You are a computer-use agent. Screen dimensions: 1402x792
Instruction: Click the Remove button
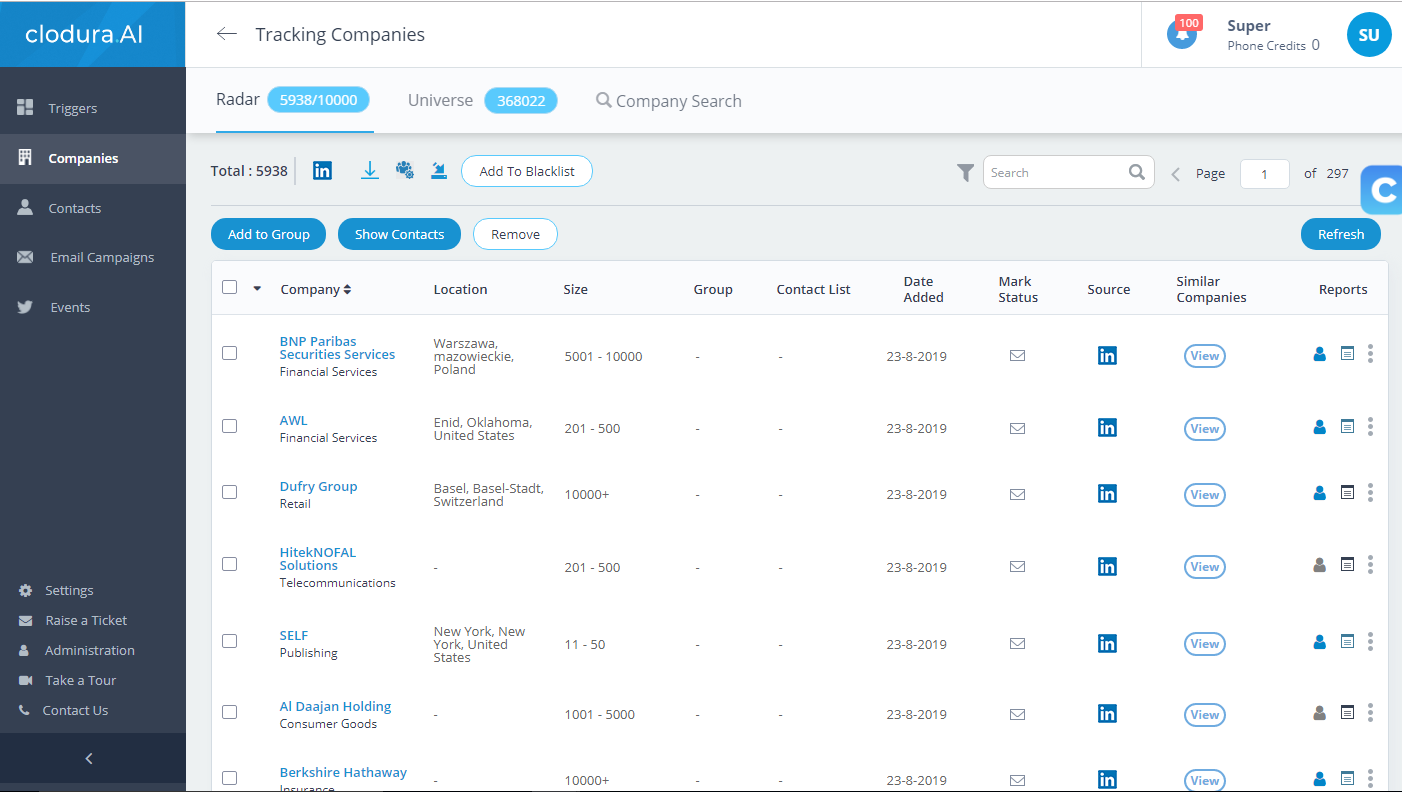click(515, 234)
